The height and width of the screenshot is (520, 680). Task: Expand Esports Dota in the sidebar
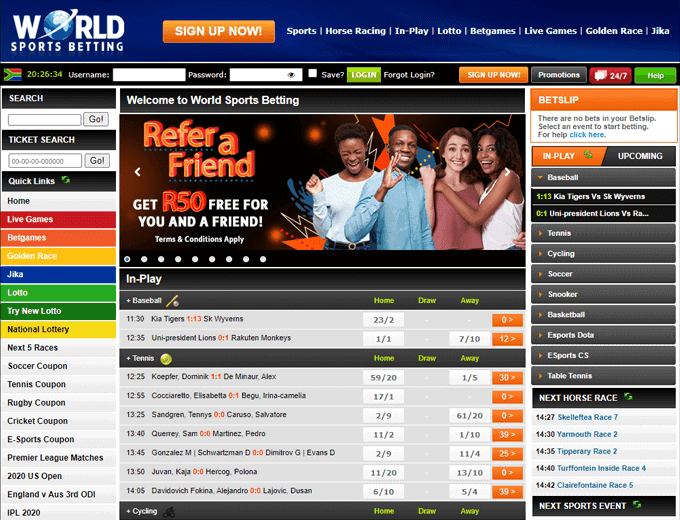coord(603,335)
